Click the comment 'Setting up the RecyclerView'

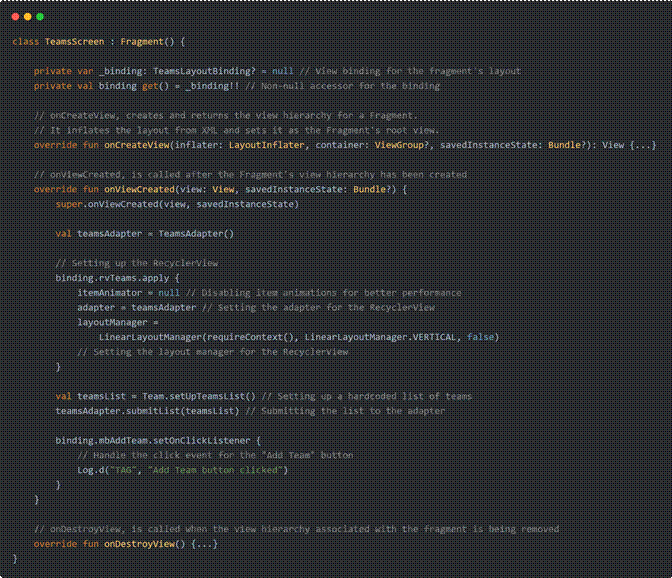click(x=137, y=263)
